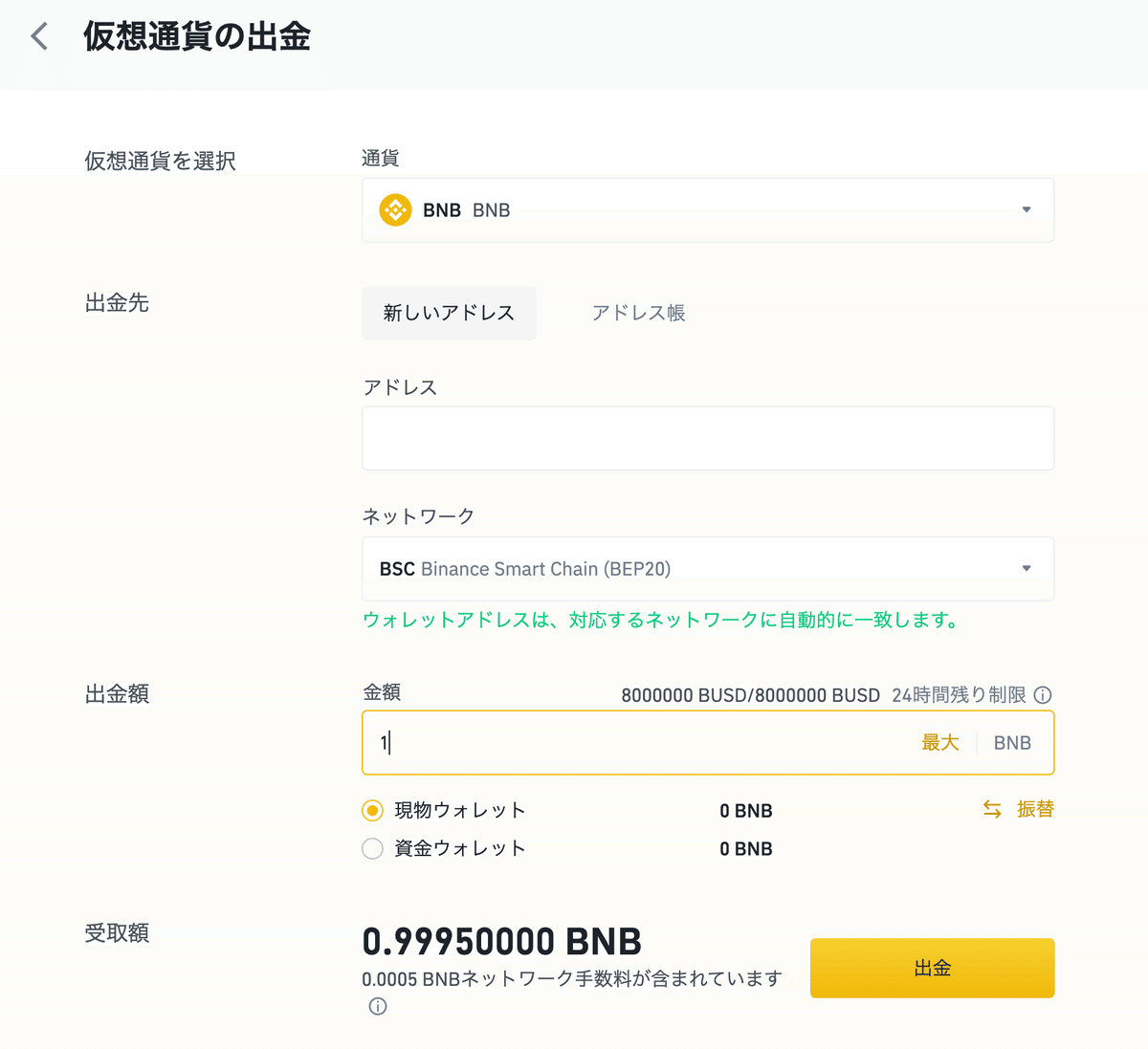The height and width of the screenshot is (1049, 1148).
Task: Click info icon below network fee note
Action: (378, 1006)
